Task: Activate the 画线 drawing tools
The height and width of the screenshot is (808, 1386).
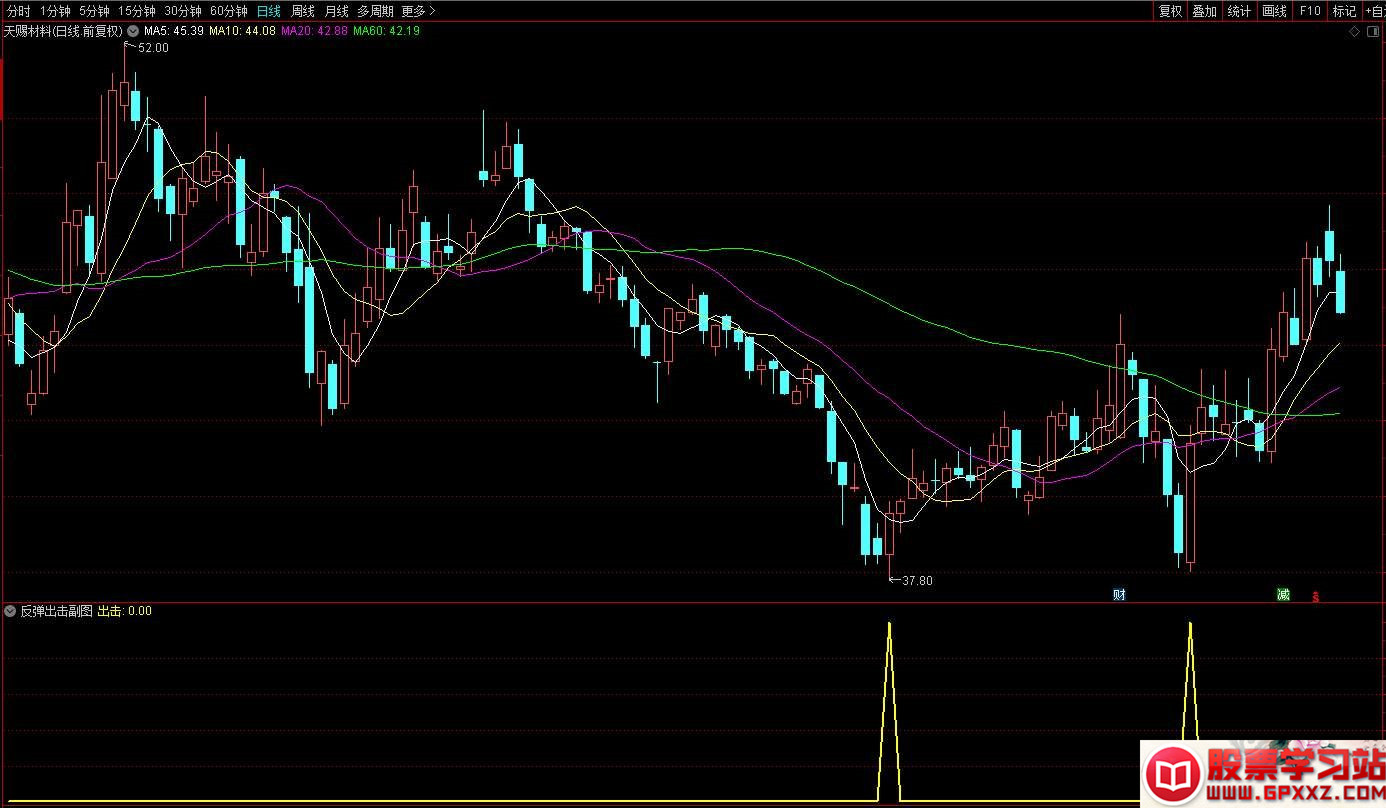Action: (1274, 11)
